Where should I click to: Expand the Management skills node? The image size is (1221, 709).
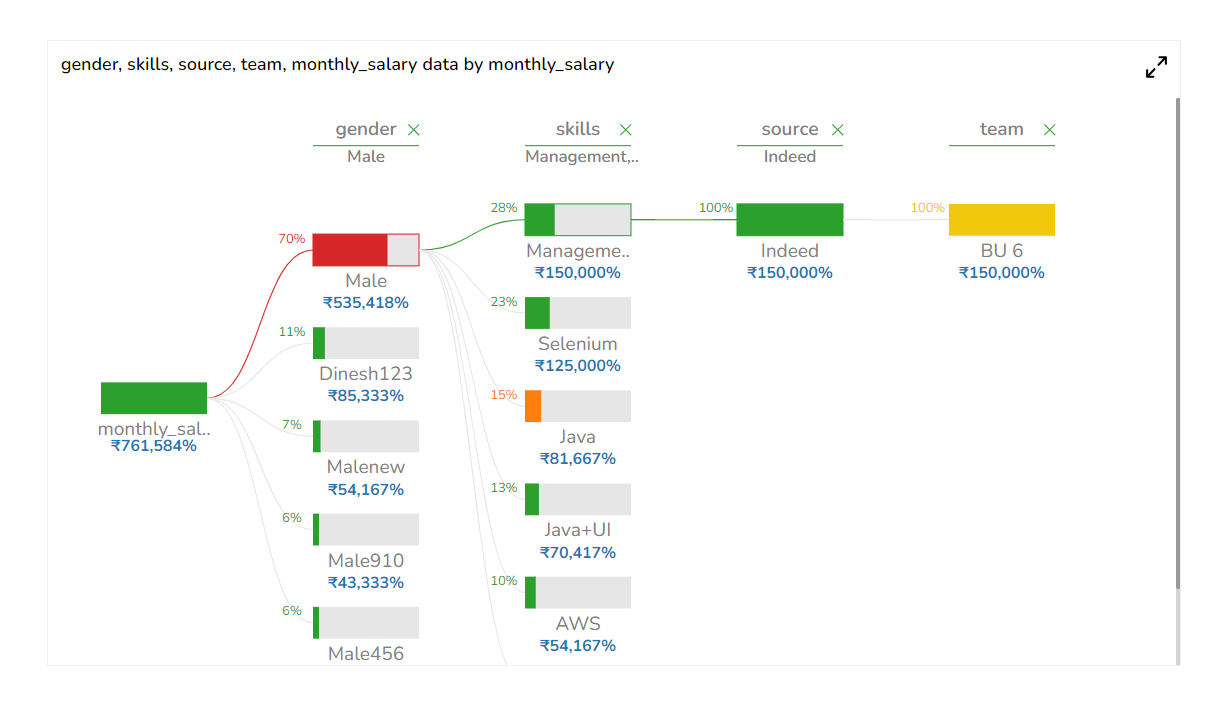pos(577,220)
